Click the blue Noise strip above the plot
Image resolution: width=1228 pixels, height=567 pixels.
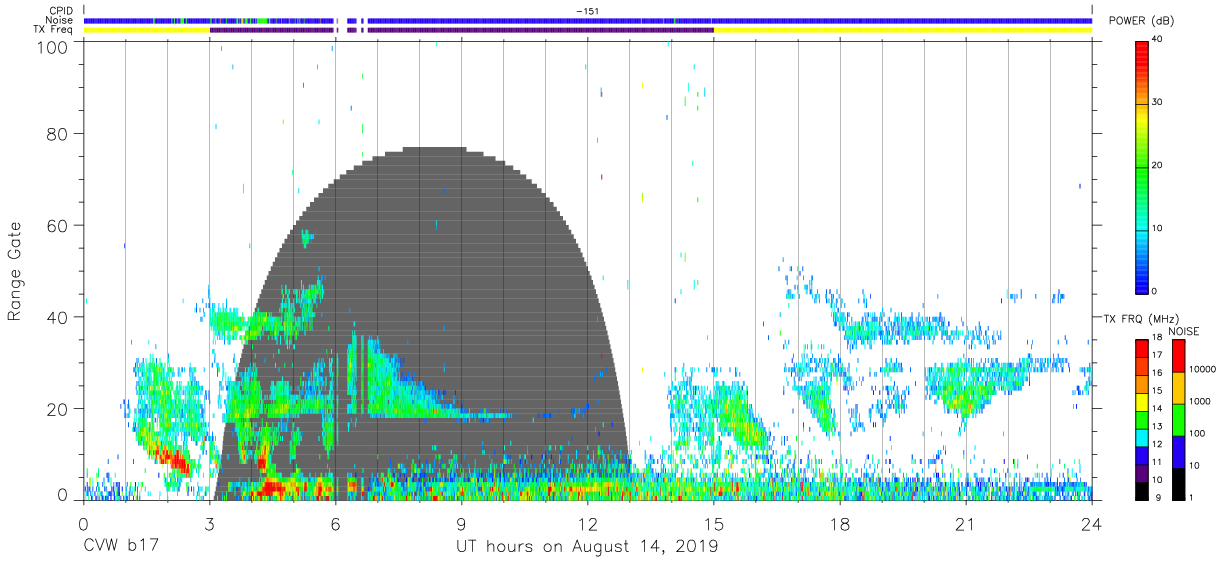point(588,20)
